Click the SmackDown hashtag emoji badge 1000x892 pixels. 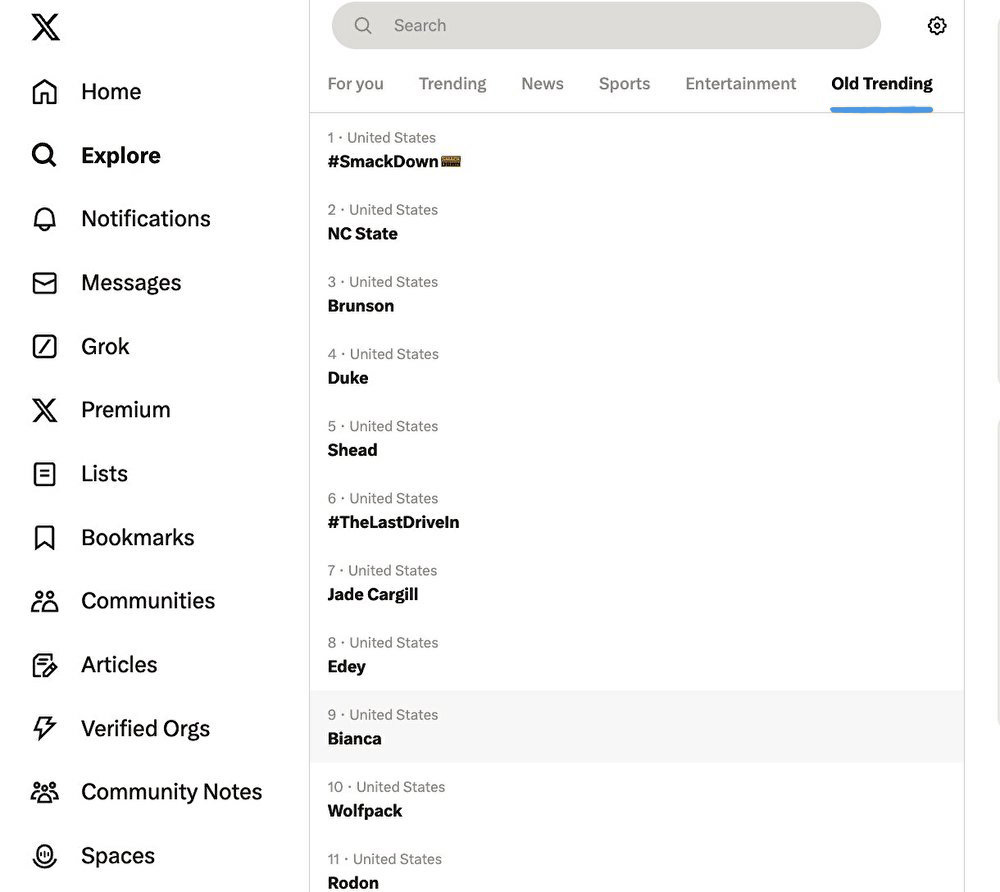[x=451, y=162]
